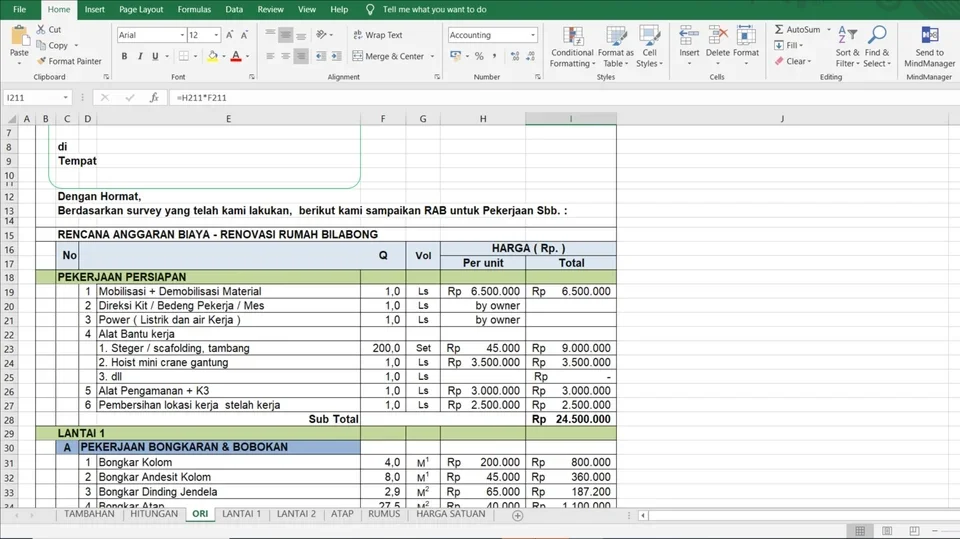This screenshot has width=960, height=539.
Task: Open the Merge & Center dropdown arrow
Action: tap(432, 56)
